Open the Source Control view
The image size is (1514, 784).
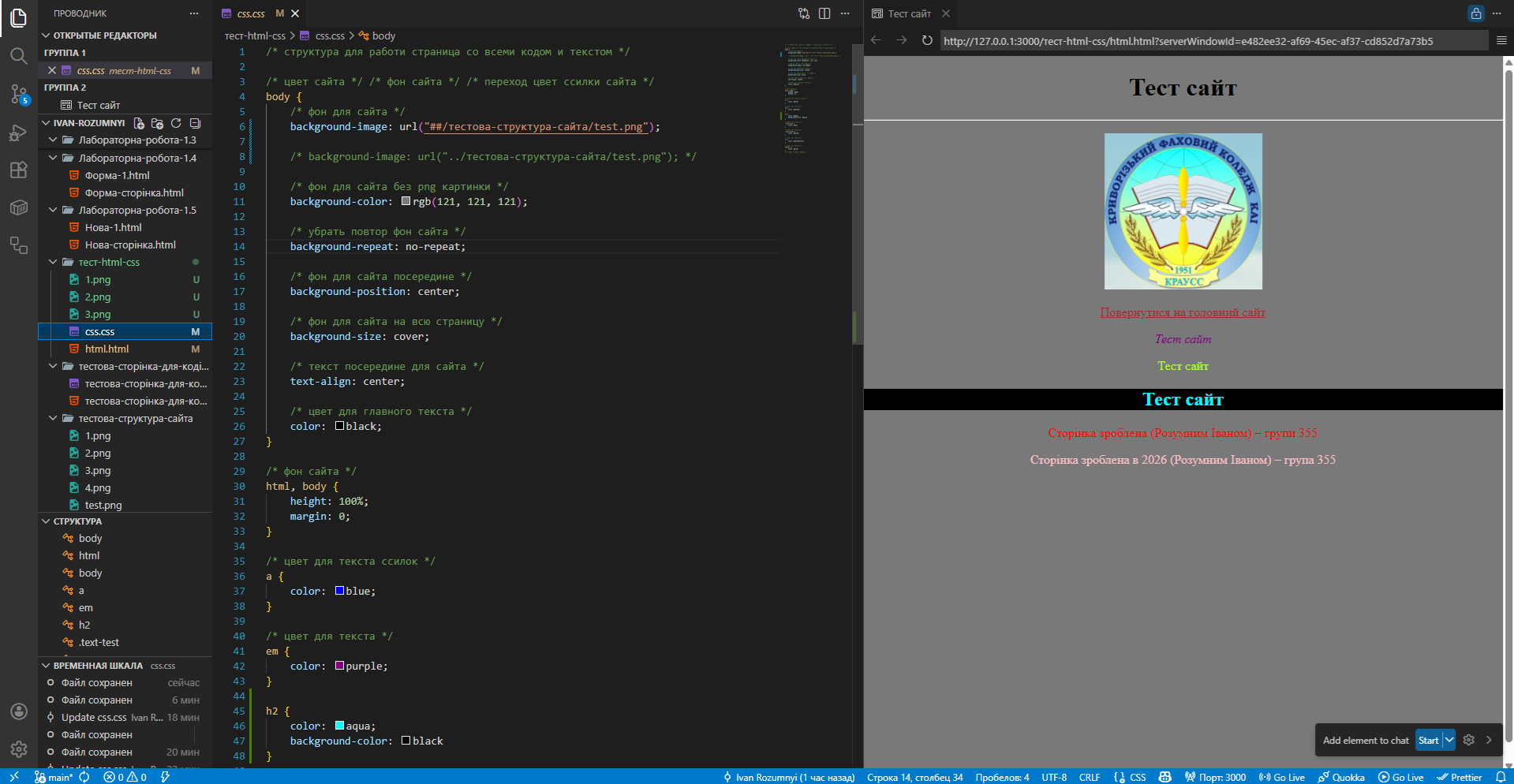[x=19, y=95]
